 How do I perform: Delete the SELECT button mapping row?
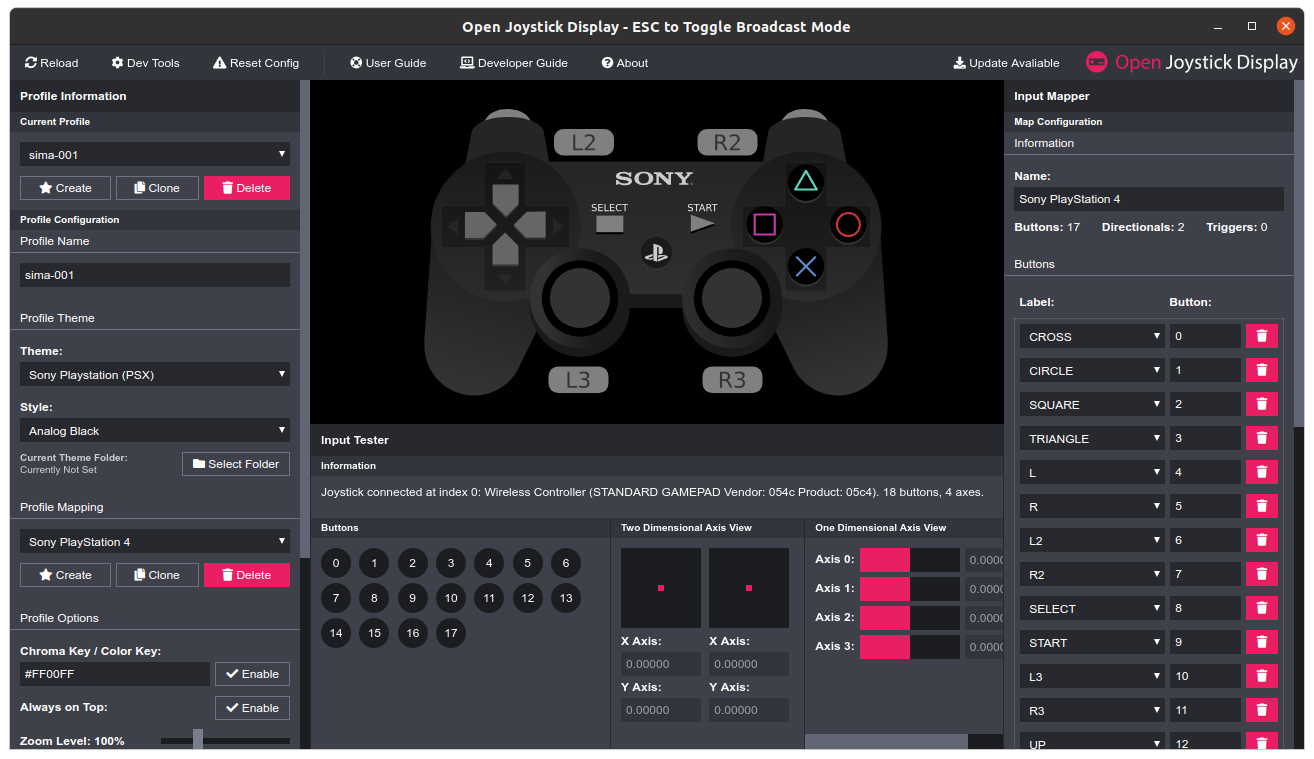[1261, 608]
